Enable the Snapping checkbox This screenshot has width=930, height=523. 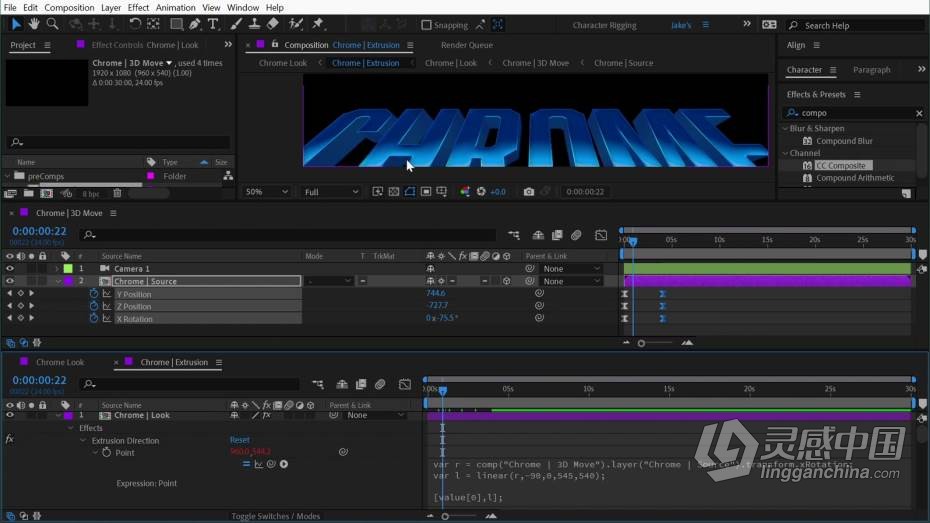coord(426,25)
